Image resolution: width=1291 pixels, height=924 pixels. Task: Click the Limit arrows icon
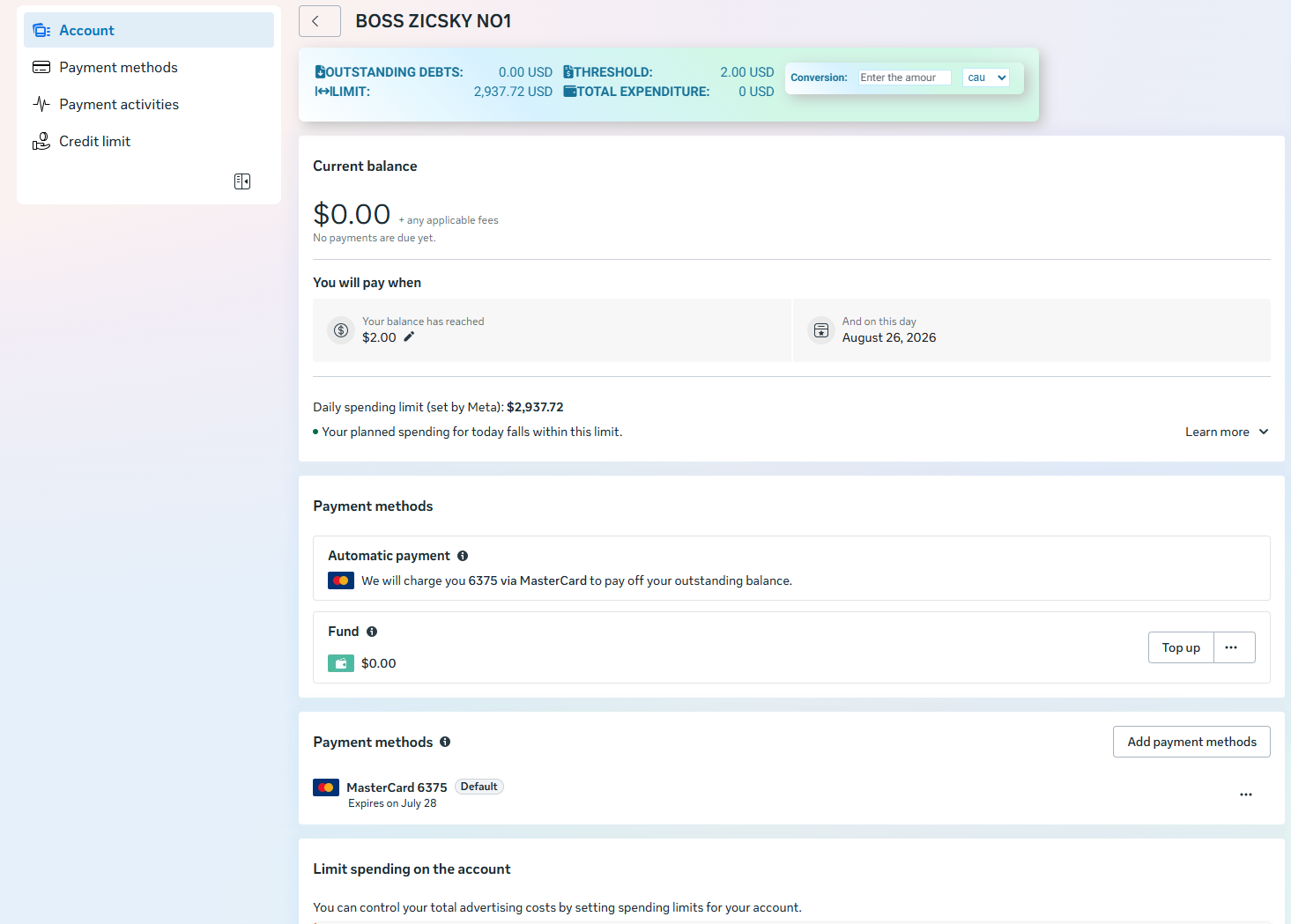pos(322,92)
